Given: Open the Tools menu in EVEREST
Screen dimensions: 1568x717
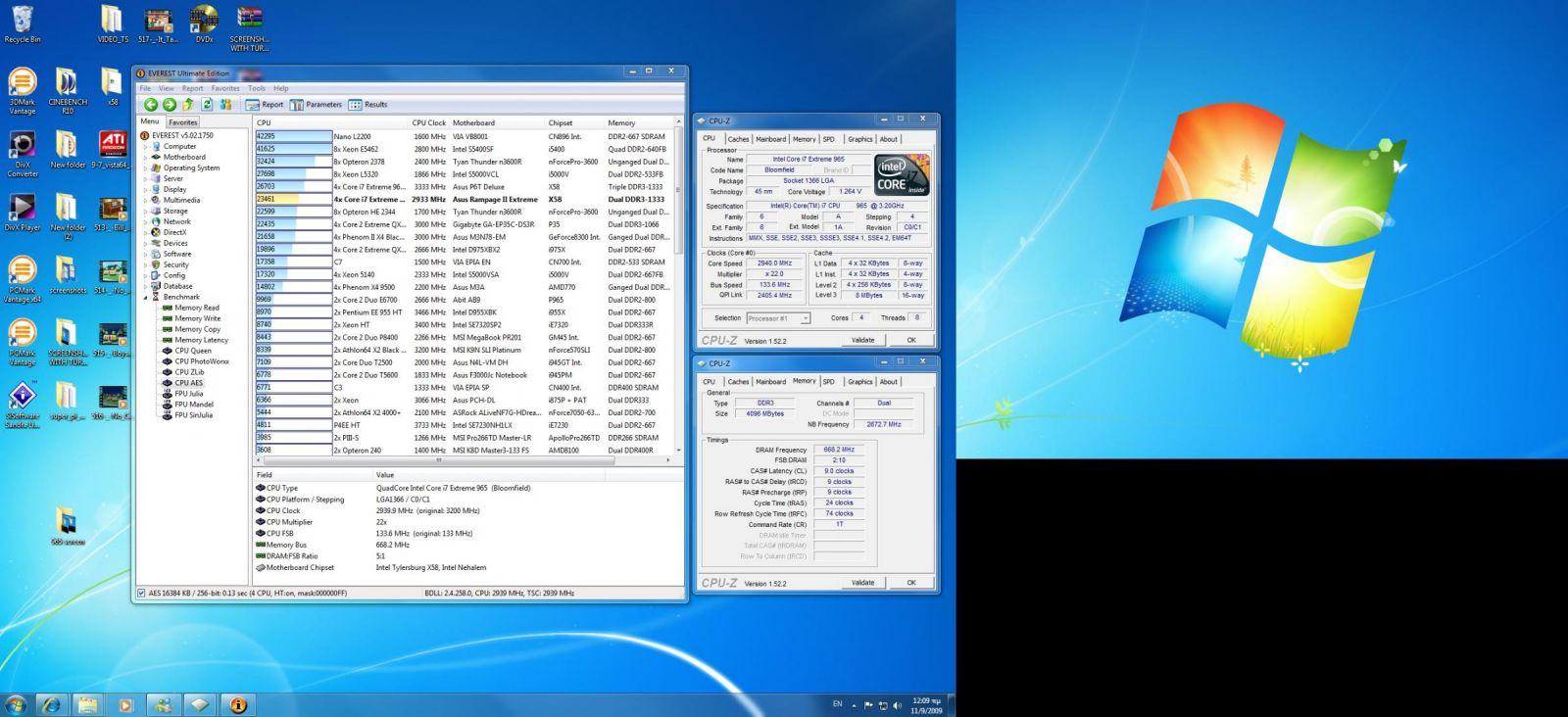Looking at the screenshot, I should coord(257,88).
